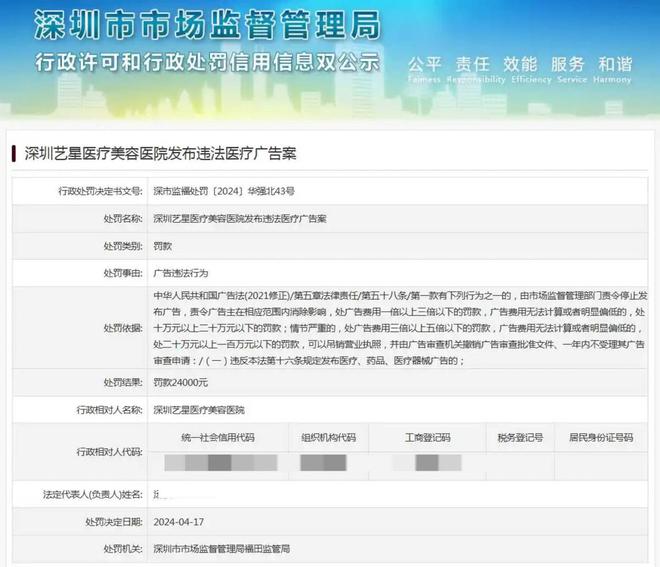Select the 组织机构代码 column header
This screenshot has width=660, height=567.
point(328,437)
